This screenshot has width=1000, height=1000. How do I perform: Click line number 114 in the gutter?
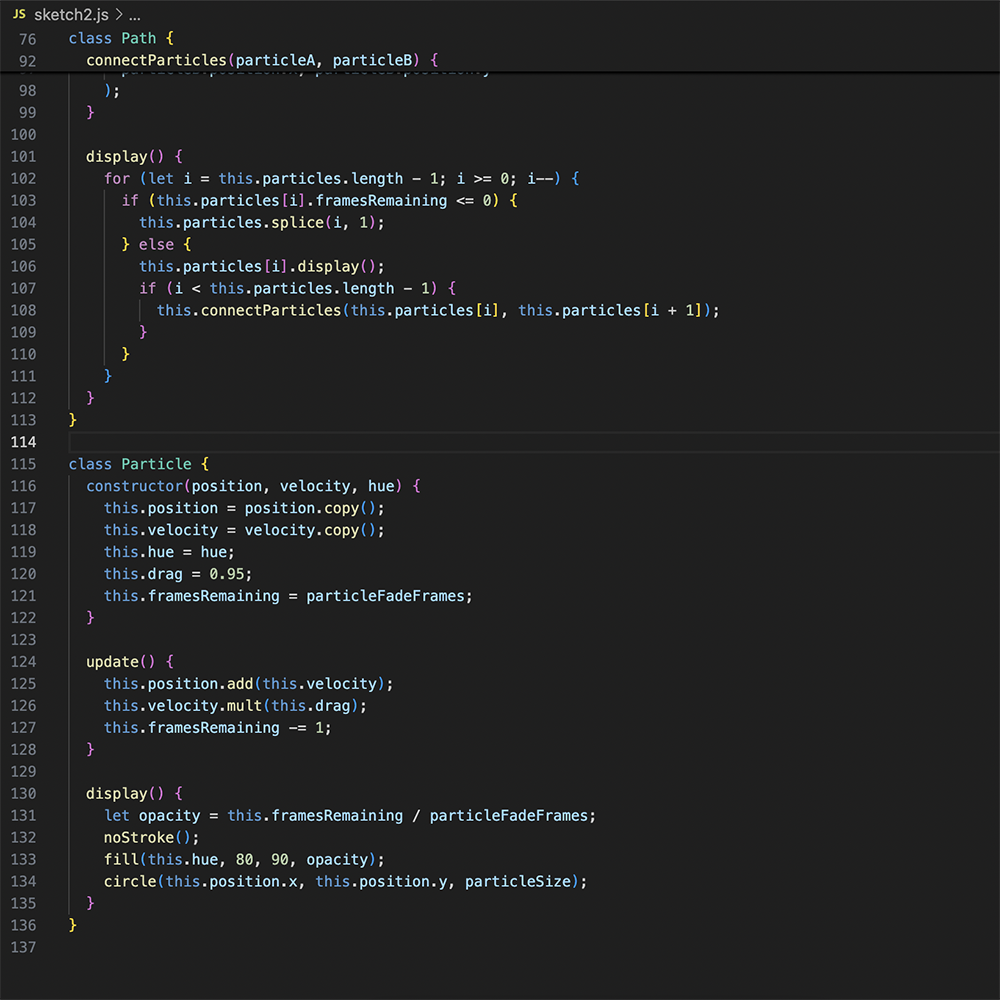point(24,441)
